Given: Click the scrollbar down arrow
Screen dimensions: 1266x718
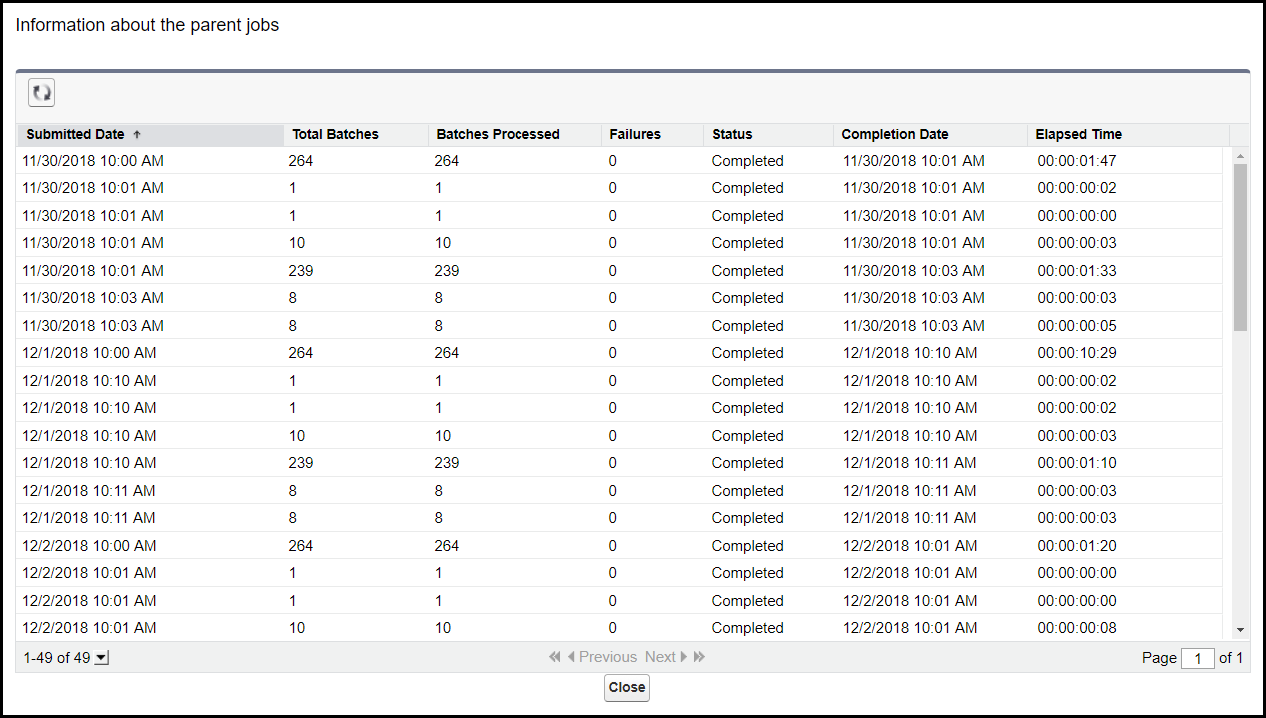Looking at the screenshot, I should (1240, 630).
